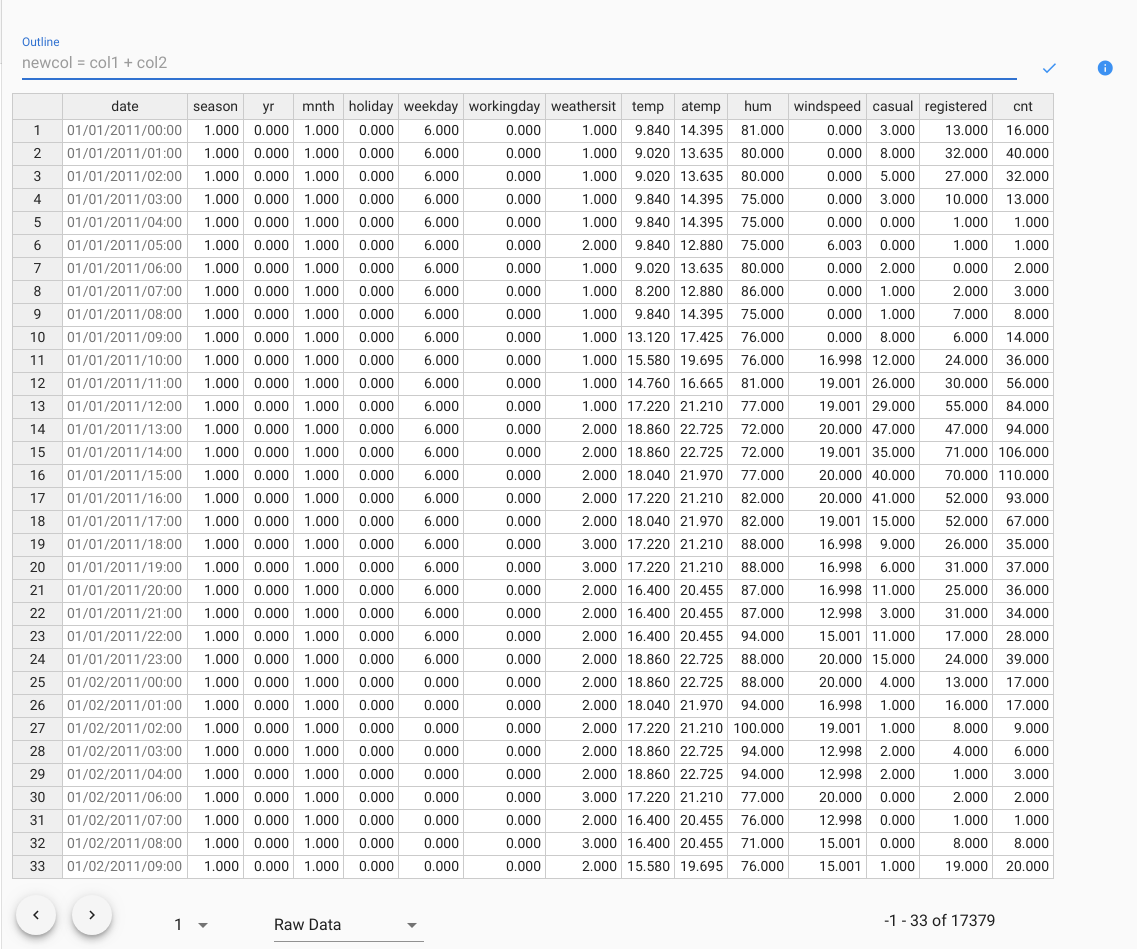Select the weathersit column header
The image size is (1137, 949).
[x=583, y=107]
